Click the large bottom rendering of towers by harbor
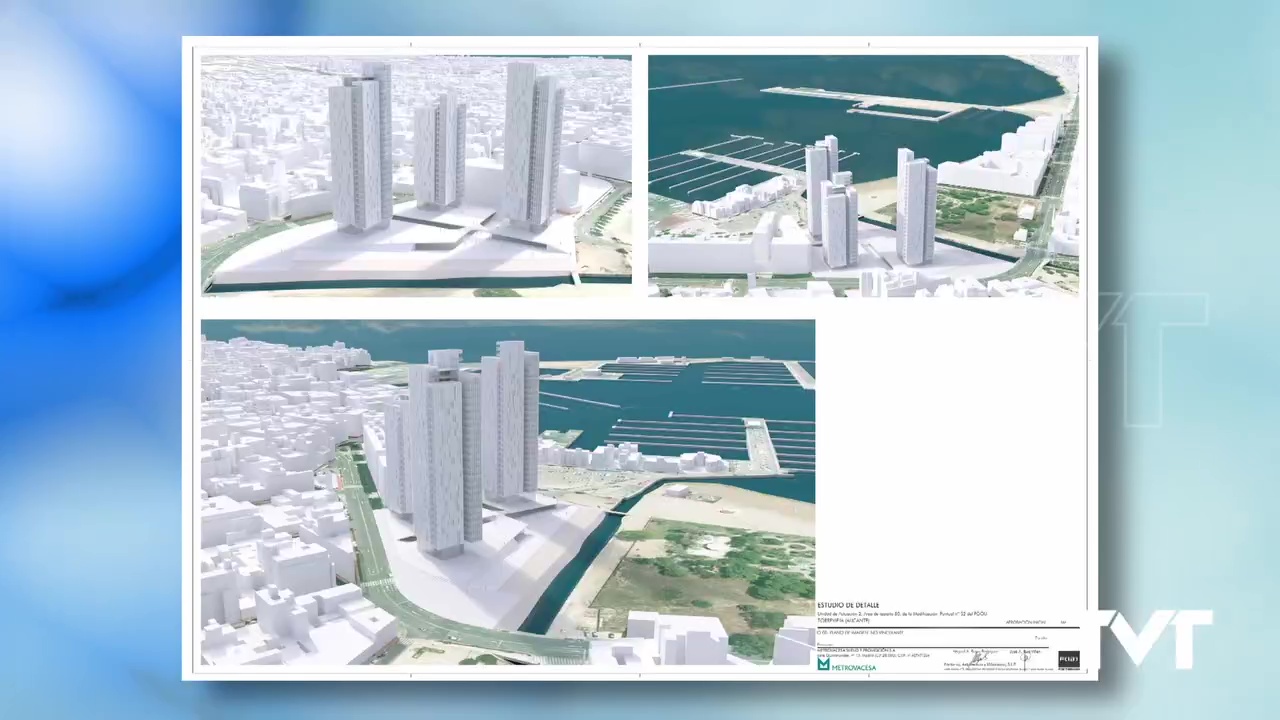 point(508,492)
